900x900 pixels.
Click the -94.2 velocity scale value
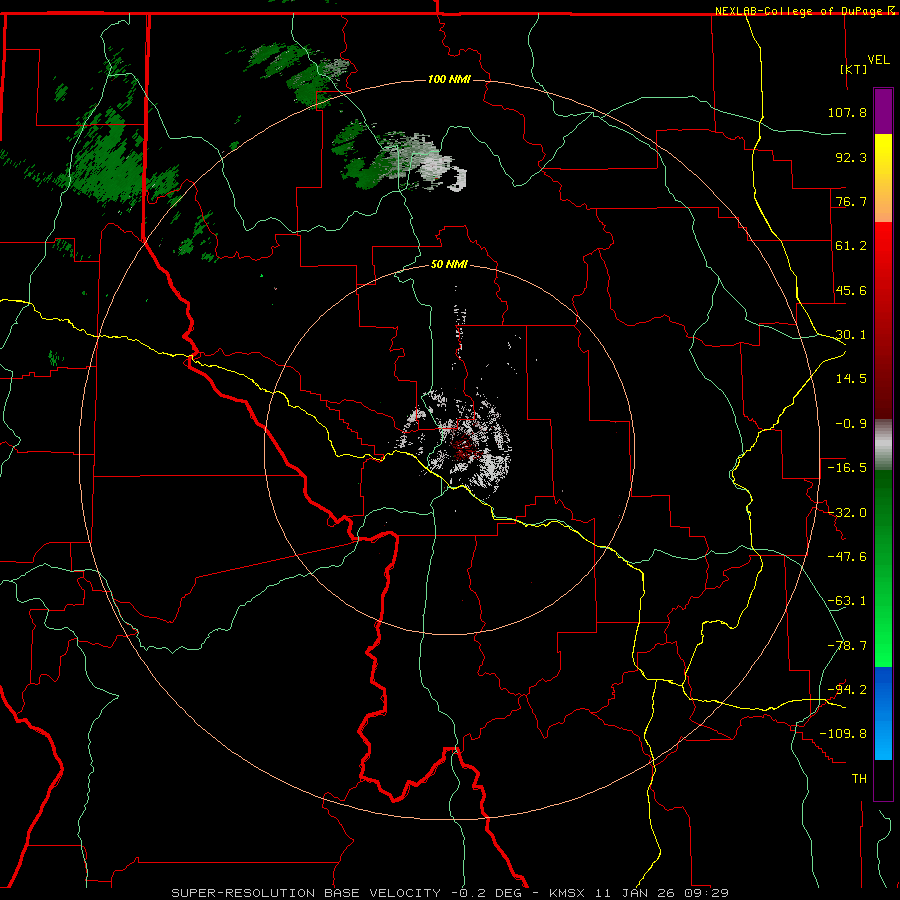(847, 690)
